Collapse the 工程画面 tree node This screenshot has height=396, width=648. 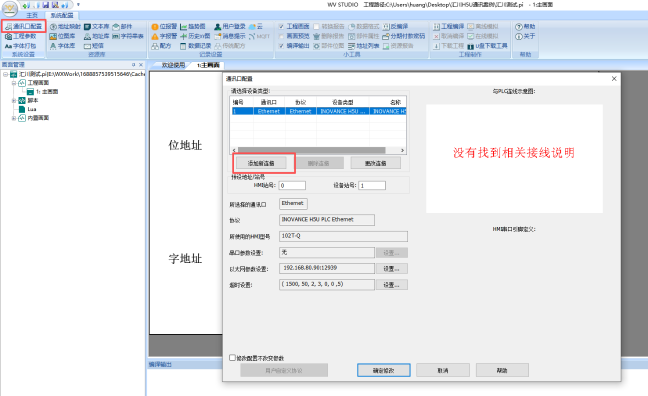point(14,83)
